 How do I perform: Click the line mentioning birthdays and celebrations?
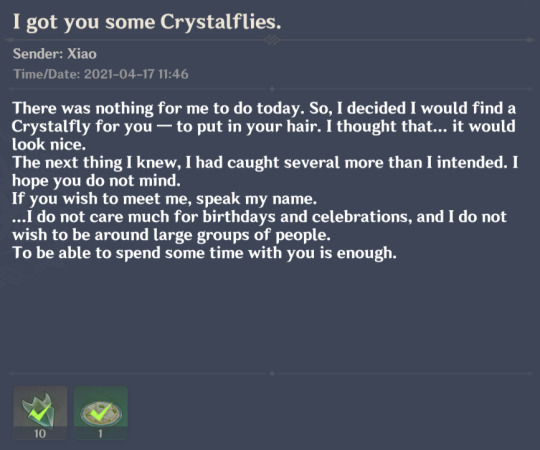[259, 217]
